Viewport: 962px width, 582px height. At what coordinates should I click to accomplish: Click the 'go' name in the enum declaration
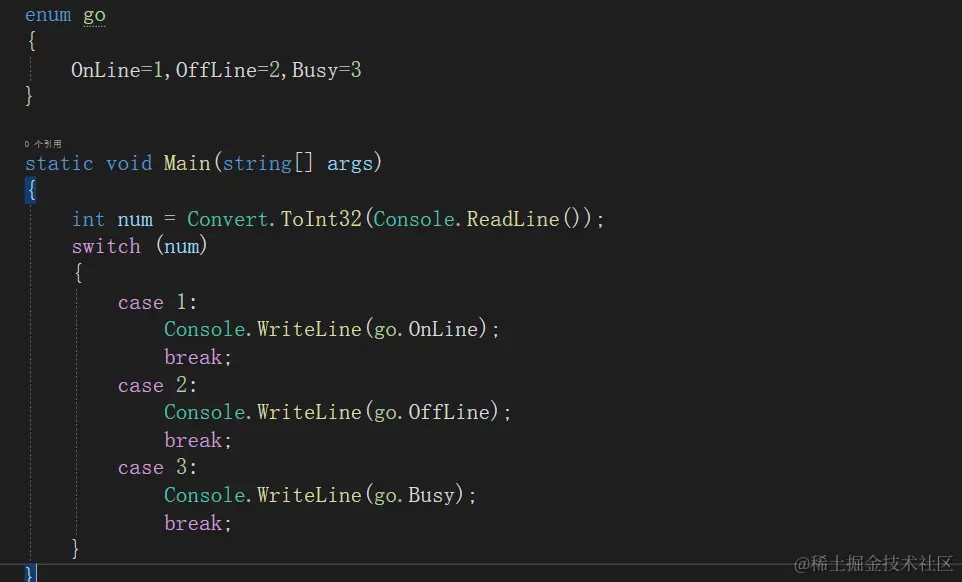[x=94, y=16]
